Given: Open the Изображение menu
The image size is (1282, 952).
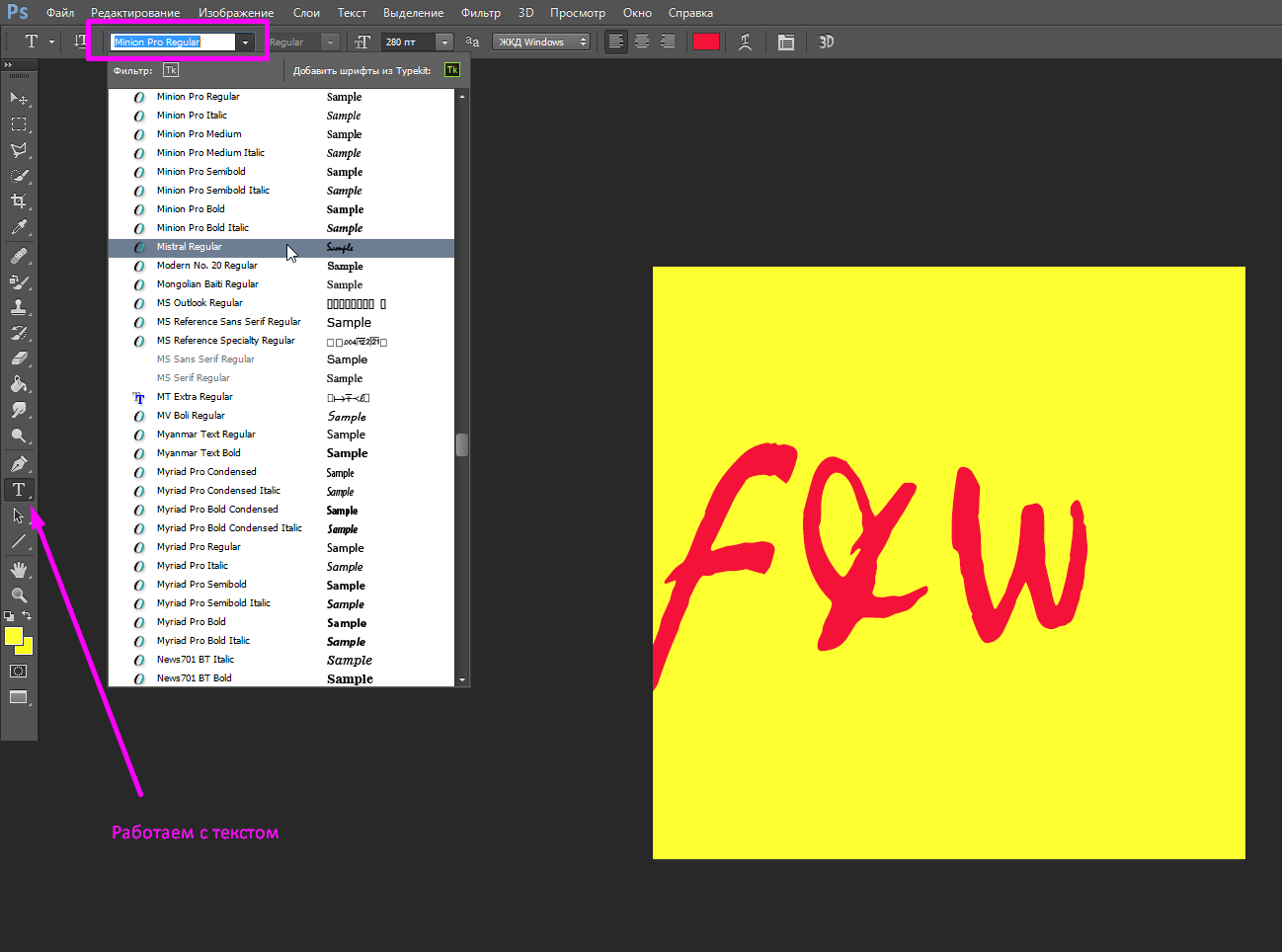Looking at the screenshot, I should [236, 13].
